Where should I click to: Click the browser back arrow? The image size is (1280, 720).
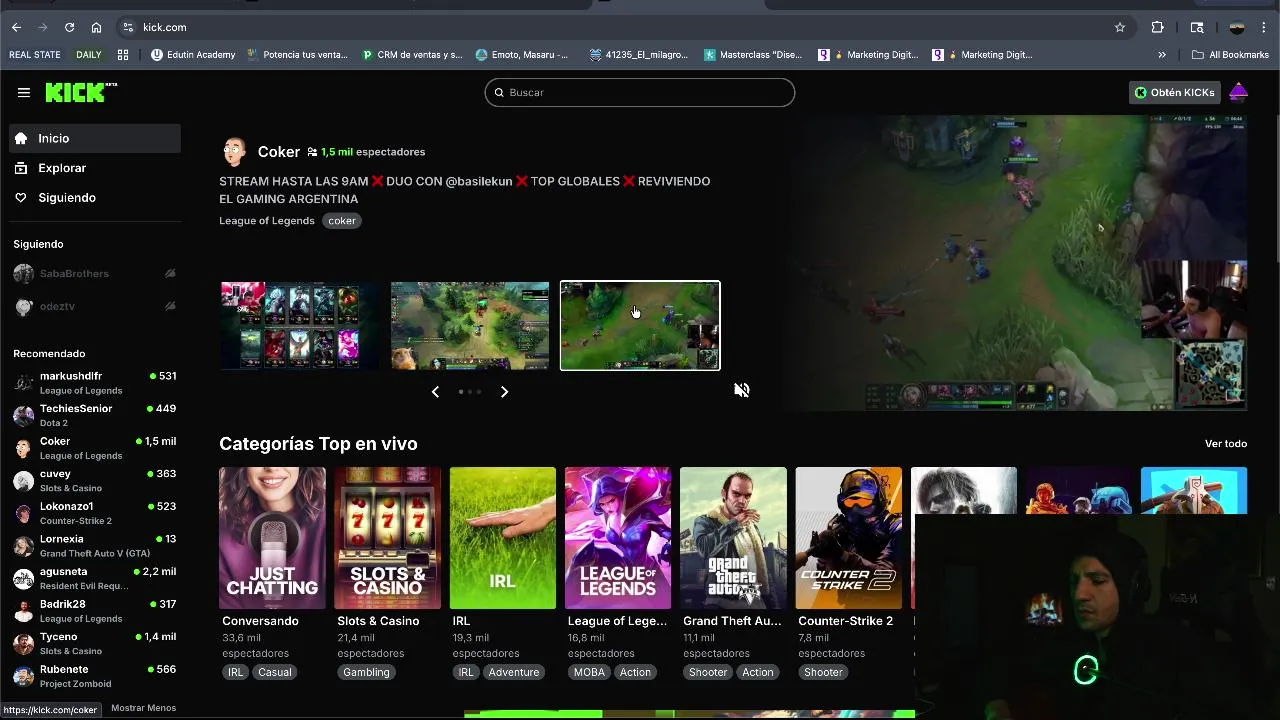(16, 27)
